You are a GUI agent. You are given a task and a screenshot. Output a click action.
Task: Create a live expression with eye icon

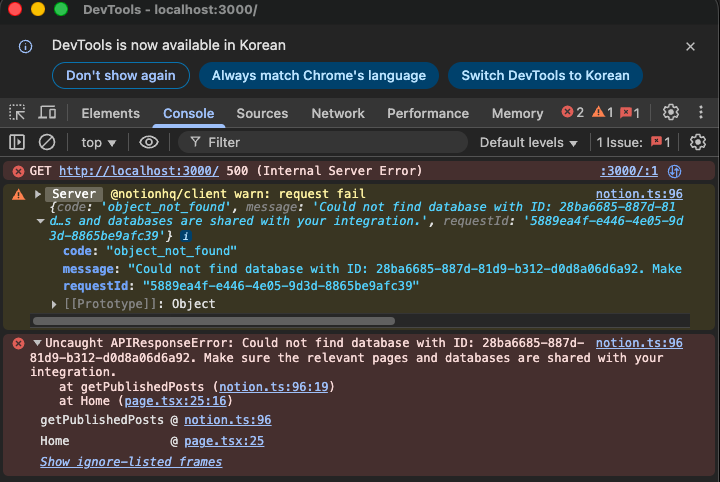[x=149, y=142]
